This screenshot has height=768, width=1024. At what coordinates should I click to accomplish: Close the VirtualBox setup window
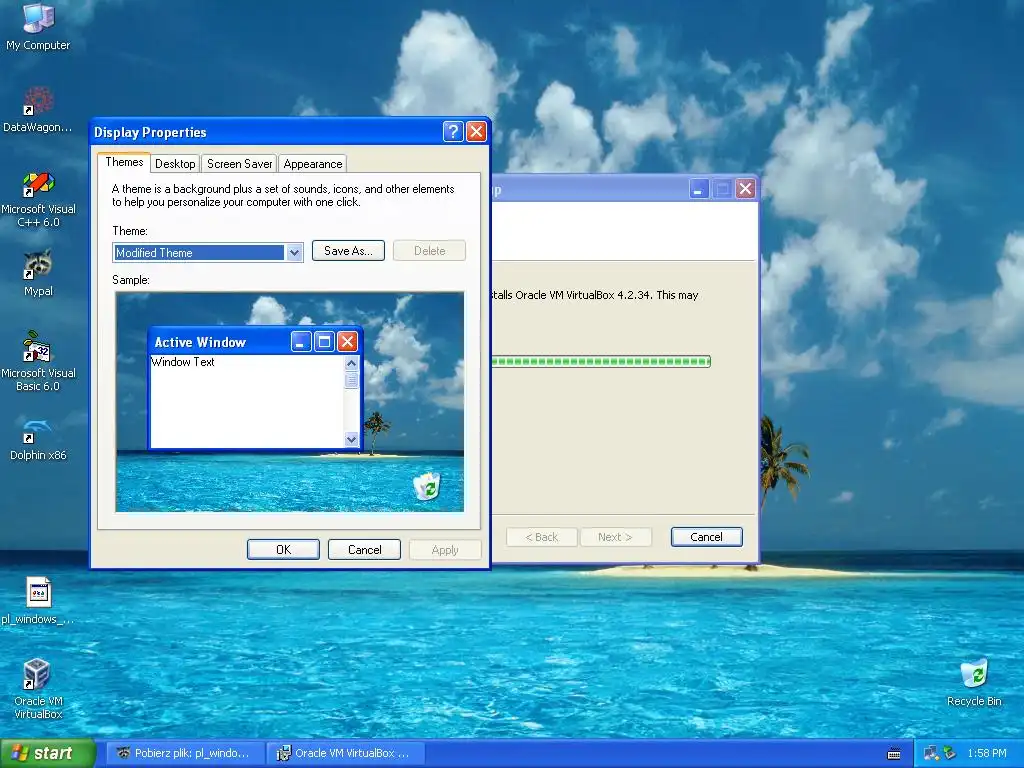click(745, 189)
